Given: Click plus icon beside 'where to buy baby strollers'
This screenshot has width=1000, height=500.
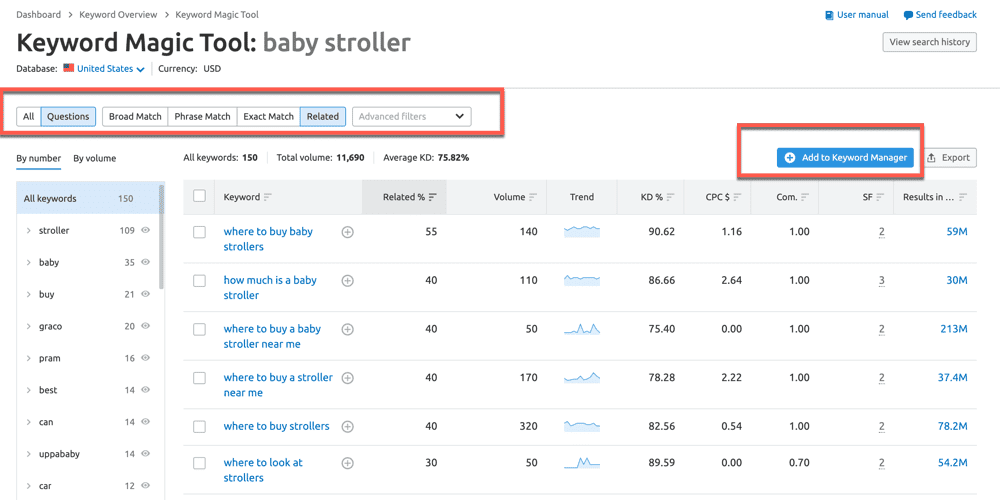Looking at the screenshot, I should [x=348, y=232].
